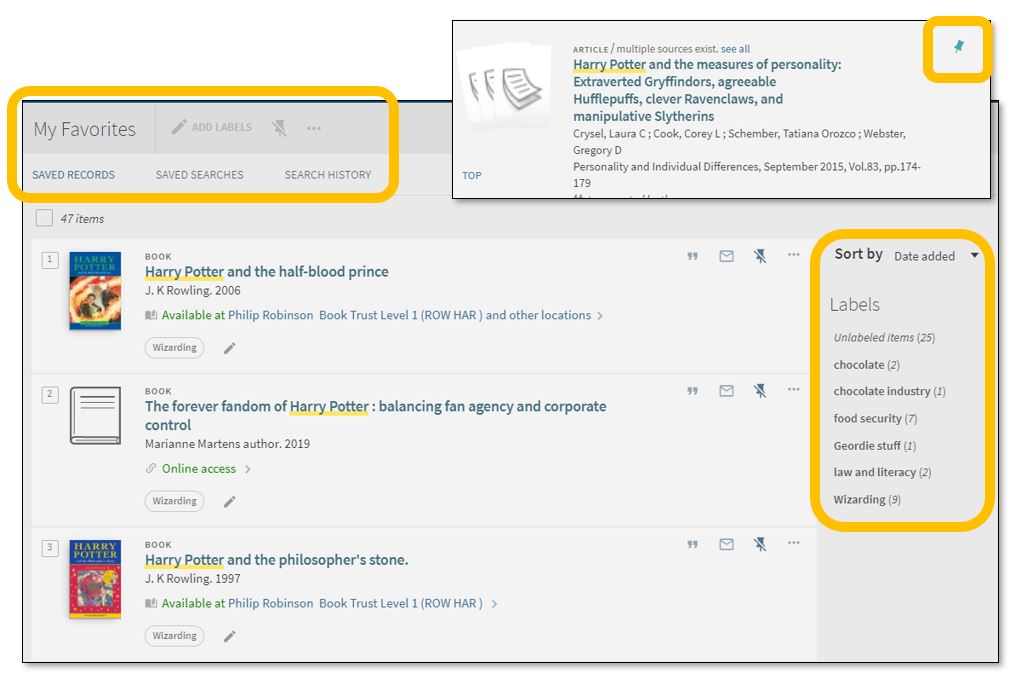Click the pin icon on the article record
This screenshot has height=681, width=1015.
(959, 47)
